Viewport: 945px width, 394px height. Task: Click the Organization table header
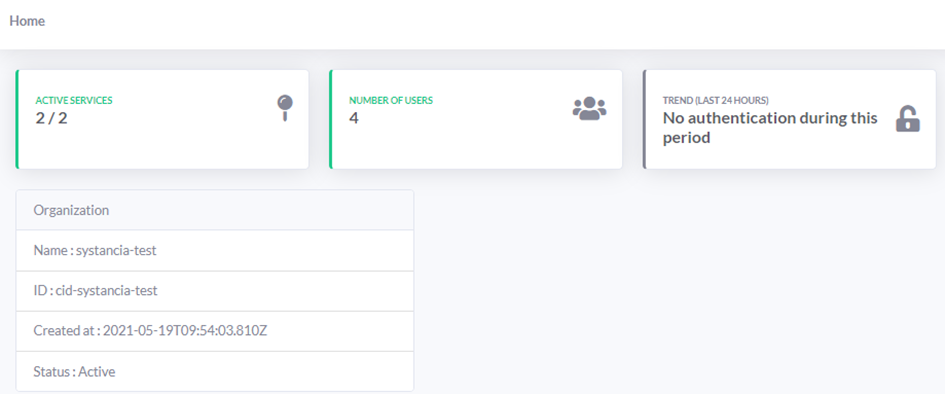(215, 210)
